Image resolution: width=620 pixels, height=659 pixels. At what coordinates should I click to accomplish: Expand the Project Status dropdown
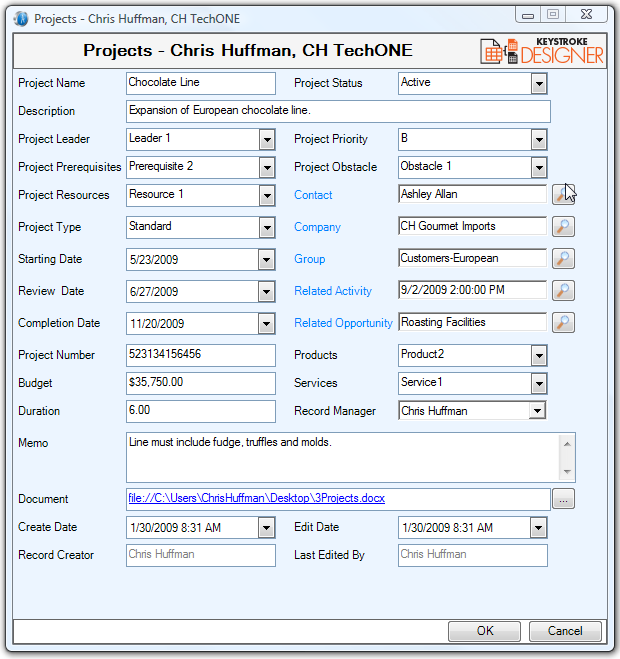point(539,83)
